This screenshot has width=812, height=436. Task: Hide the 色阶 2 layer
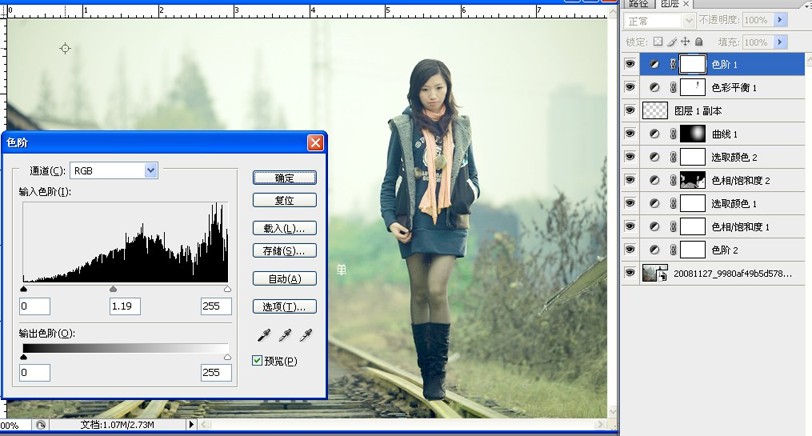pyautogui.click(x=630, y=250)
